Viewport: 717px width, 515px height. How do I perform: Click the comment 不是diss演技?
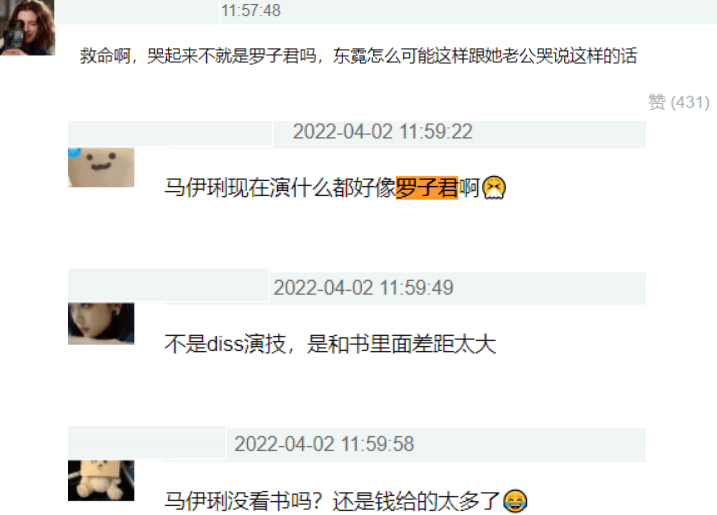(x=330, y=344)
